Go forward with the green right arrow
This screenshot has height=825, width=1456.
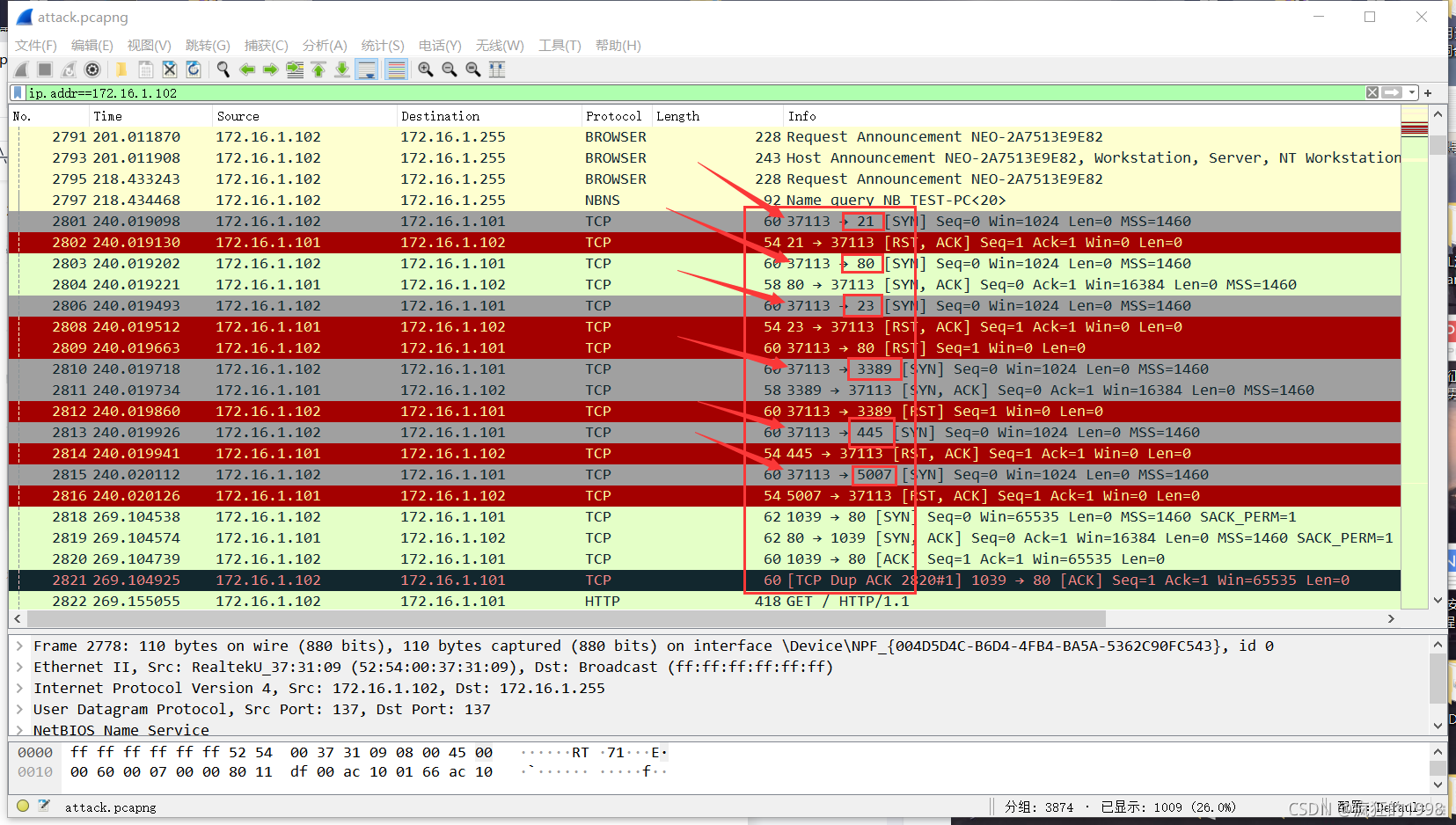point(271,69)
